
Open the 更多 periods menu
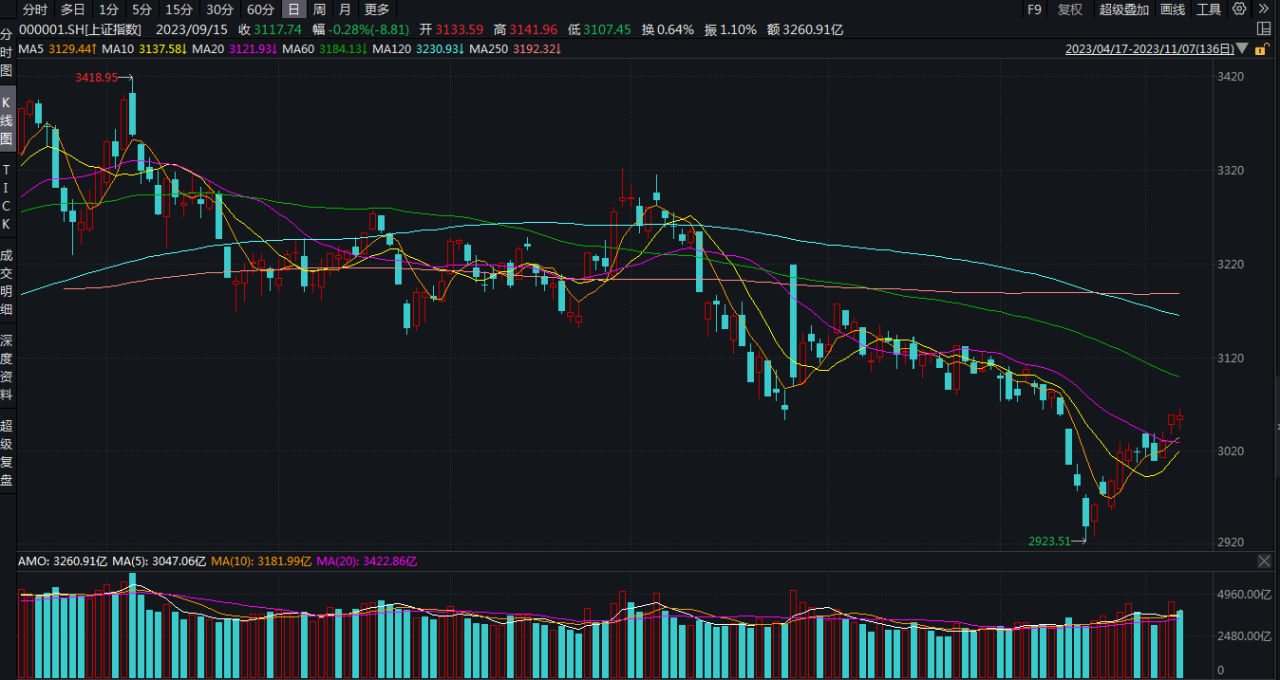(x=377, y=9)
